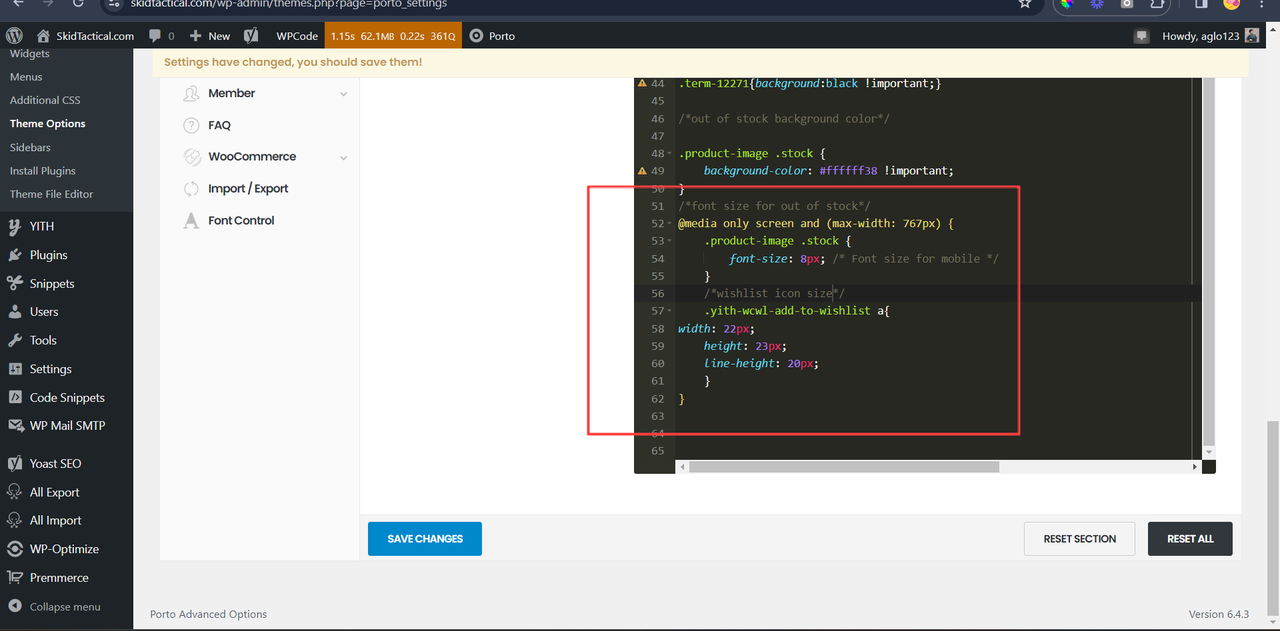Click the aglo123 user avatar

click(x=1252, y=35)
